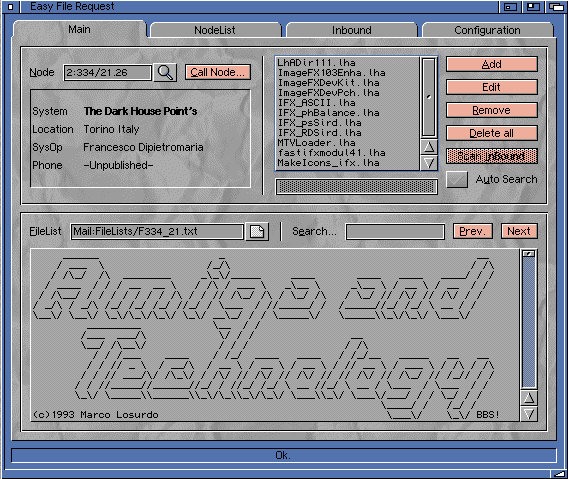
Task: Click the window close gadget at top left
Action: pos(11,7)
